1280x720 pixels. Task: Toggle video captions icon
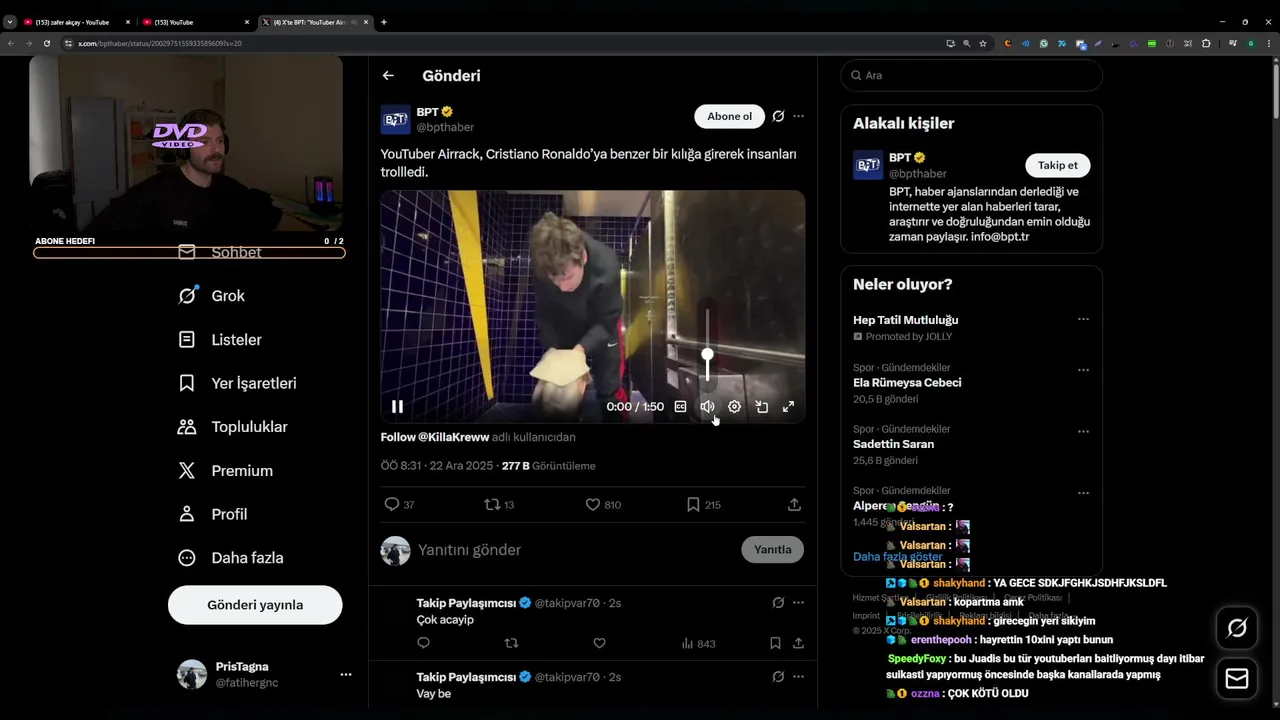pos(680,406)
